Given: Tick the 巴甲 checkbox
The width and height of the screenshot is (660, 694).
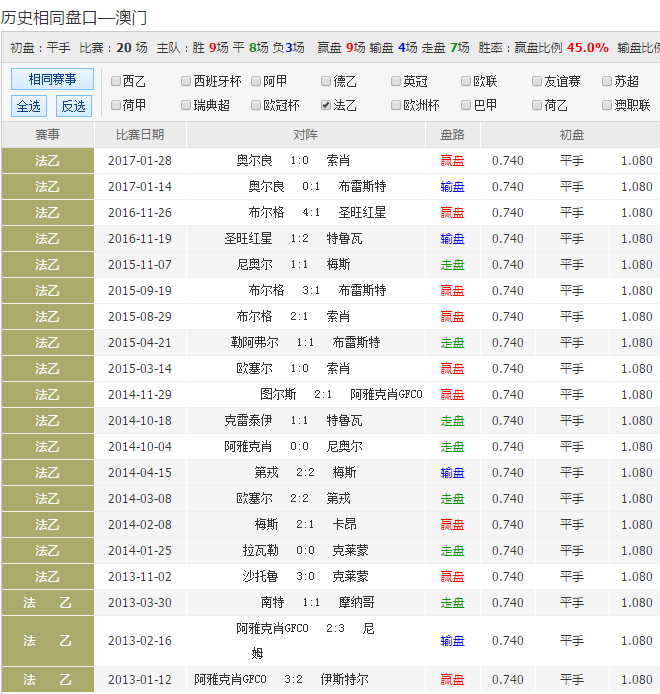Looking at the screenshot, I should click(466, 105).
